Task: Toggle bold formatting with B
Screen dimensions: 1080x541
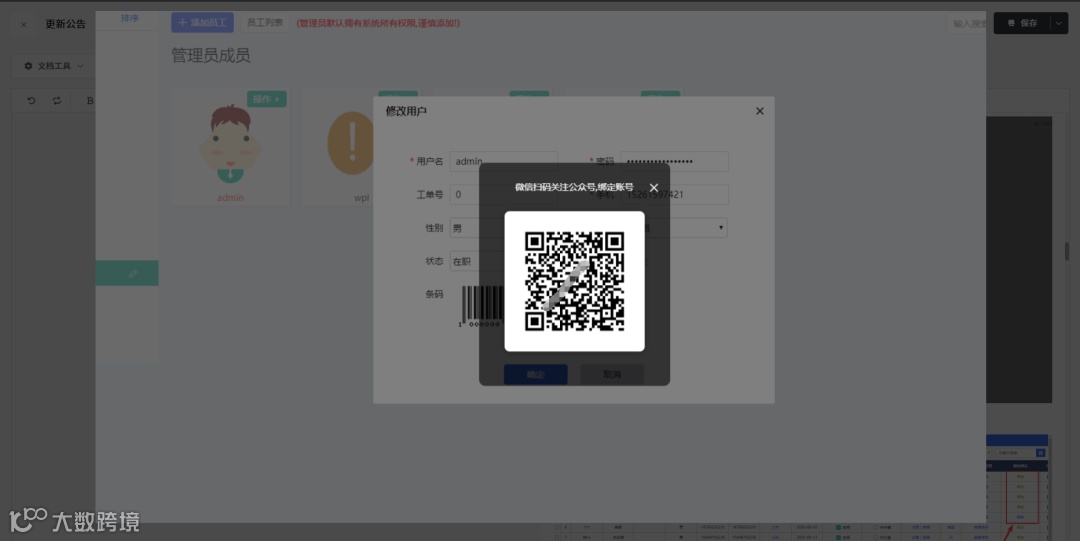Action: (x=90, y=101)
